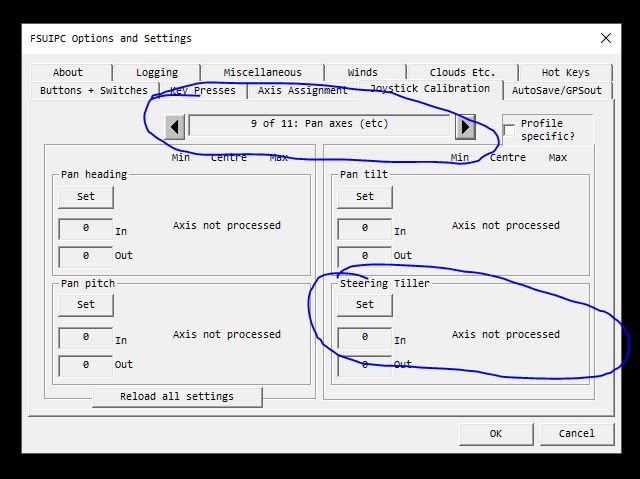
Task: Click 'Axis not processed' in Pan heading
Action: (x=227, y=226)
